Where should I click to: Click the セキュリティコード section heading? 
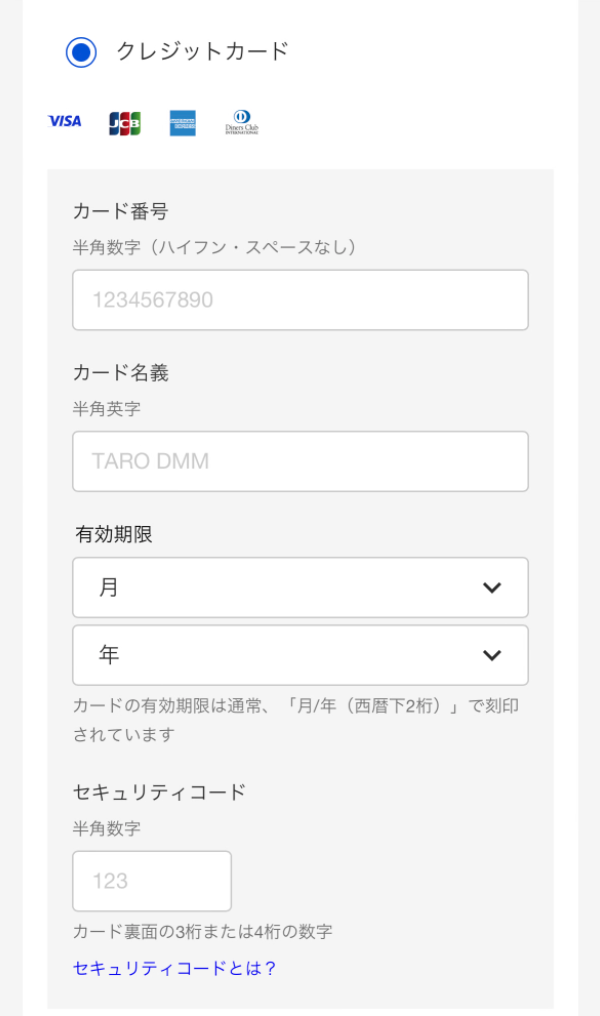[159, 792]
